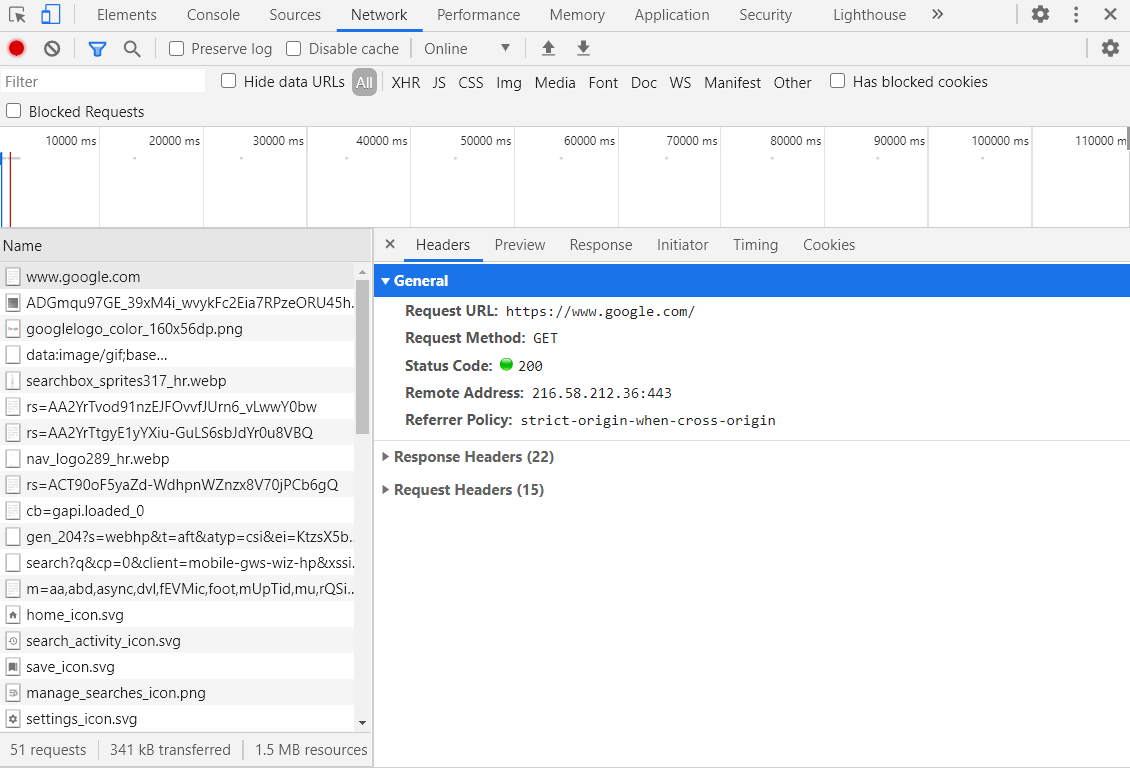Show the Cookies tab of request
The width and height of the screenshot is (1130, 768).
click(x=829, y=245)
